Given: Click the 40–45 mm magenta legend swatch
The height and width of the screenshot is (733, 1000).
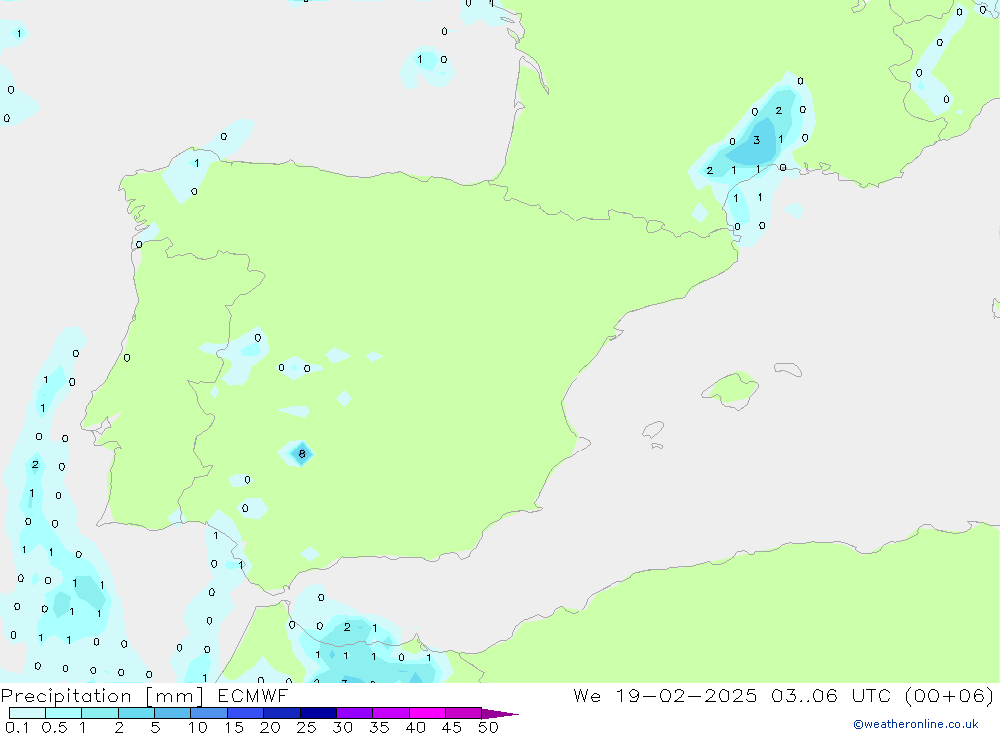Looking at the screenshot, I should click(x=427, y=713).
